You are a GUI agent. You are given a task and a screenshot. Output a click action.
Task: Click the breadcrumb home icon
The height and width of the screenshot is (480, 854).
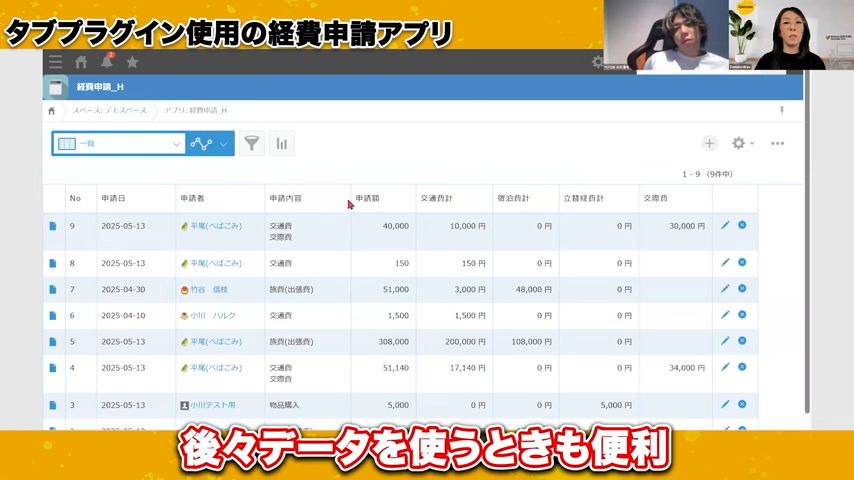(x=52, y=111)
